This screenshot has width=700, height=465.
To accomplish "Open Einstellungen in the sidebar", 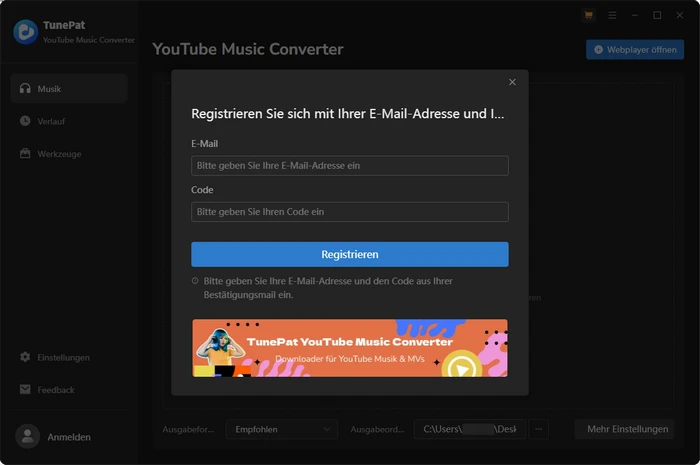I will (69, 357).
